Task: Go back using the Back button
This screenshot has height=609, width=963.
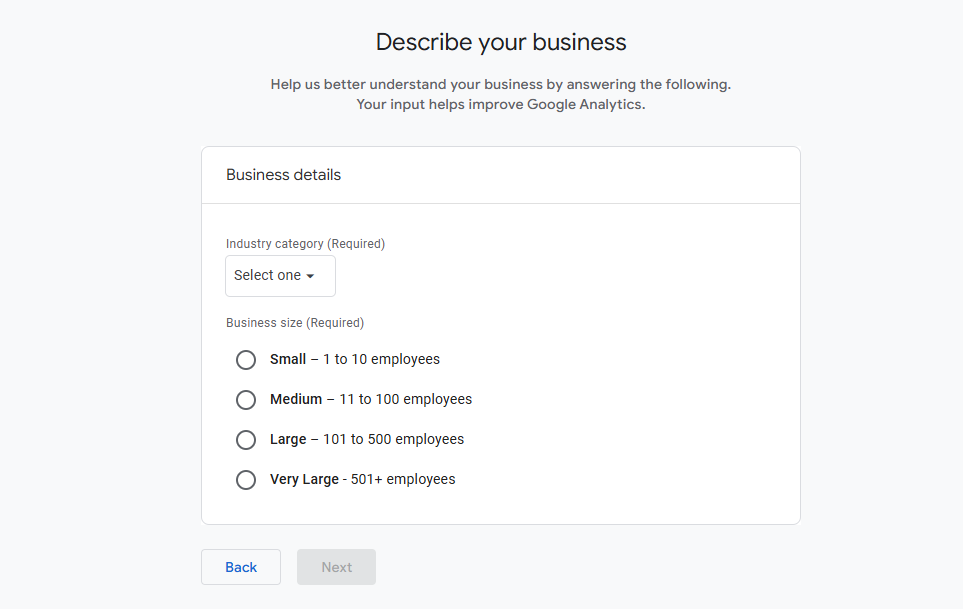Action: (241, 567)
